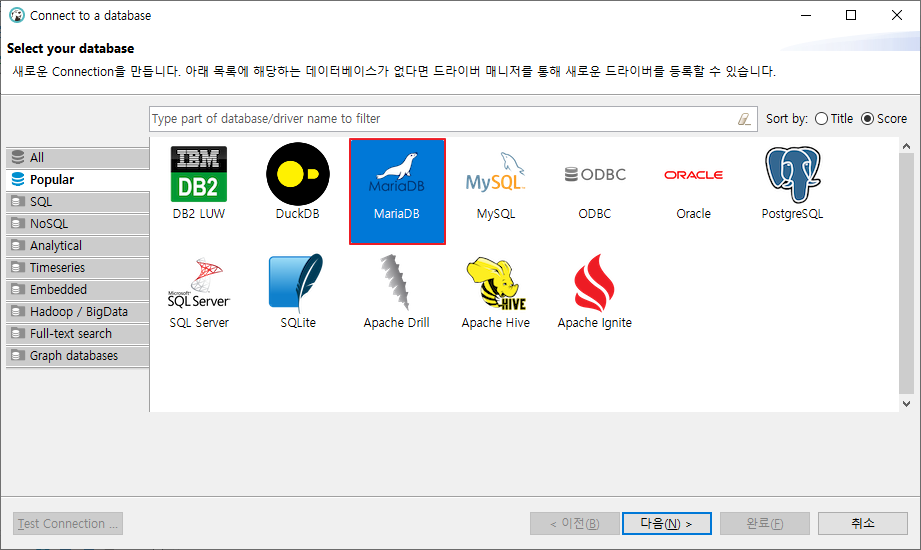Switch to the NoSQL category

pos(78,224)
